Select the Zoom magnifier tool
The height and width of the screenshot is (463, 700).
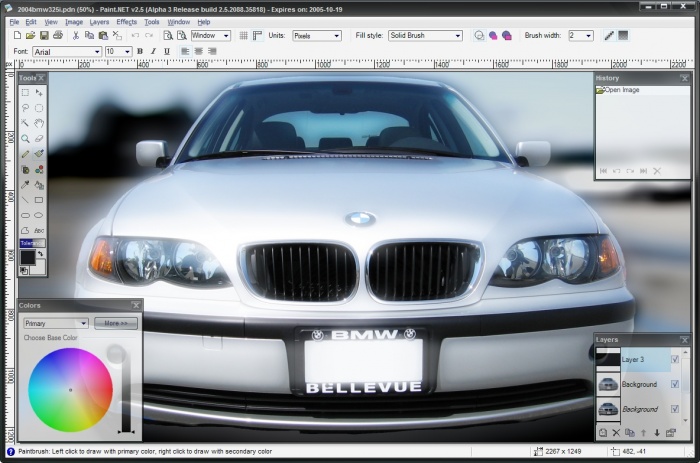(25, 139)
